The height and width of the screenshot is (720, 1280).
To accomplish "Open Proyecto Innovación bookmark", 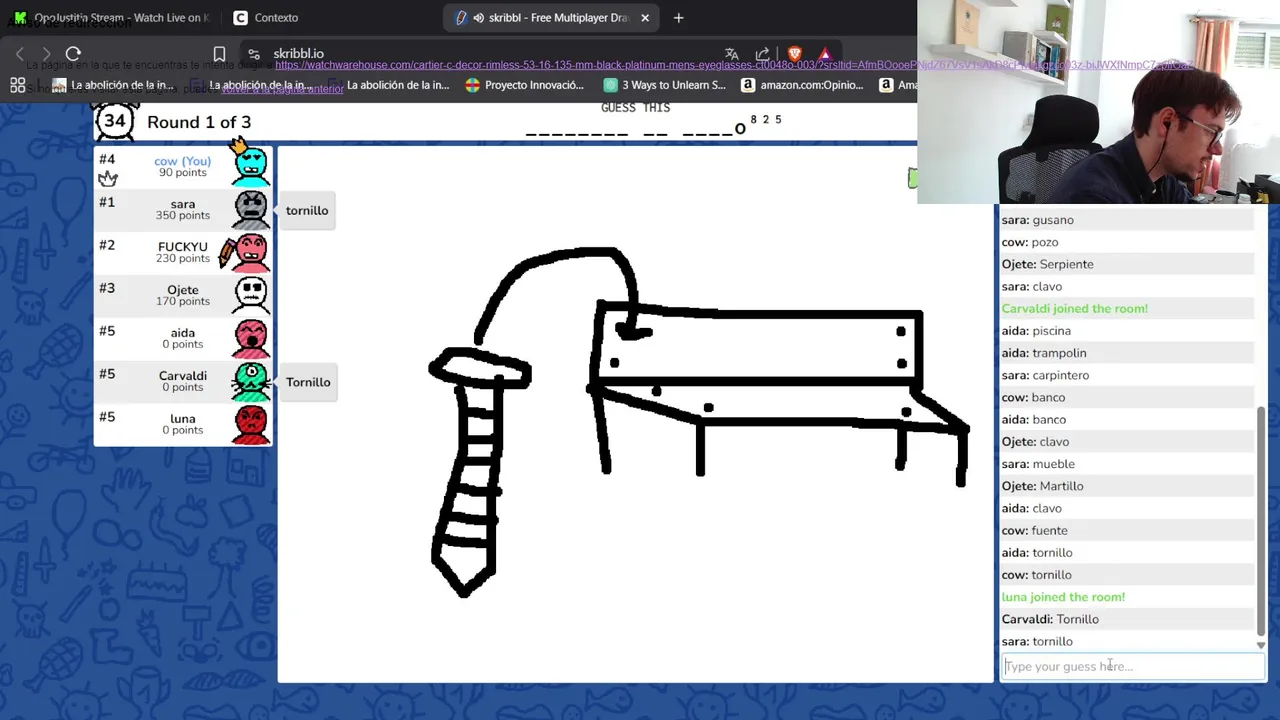I will [524, 85].
